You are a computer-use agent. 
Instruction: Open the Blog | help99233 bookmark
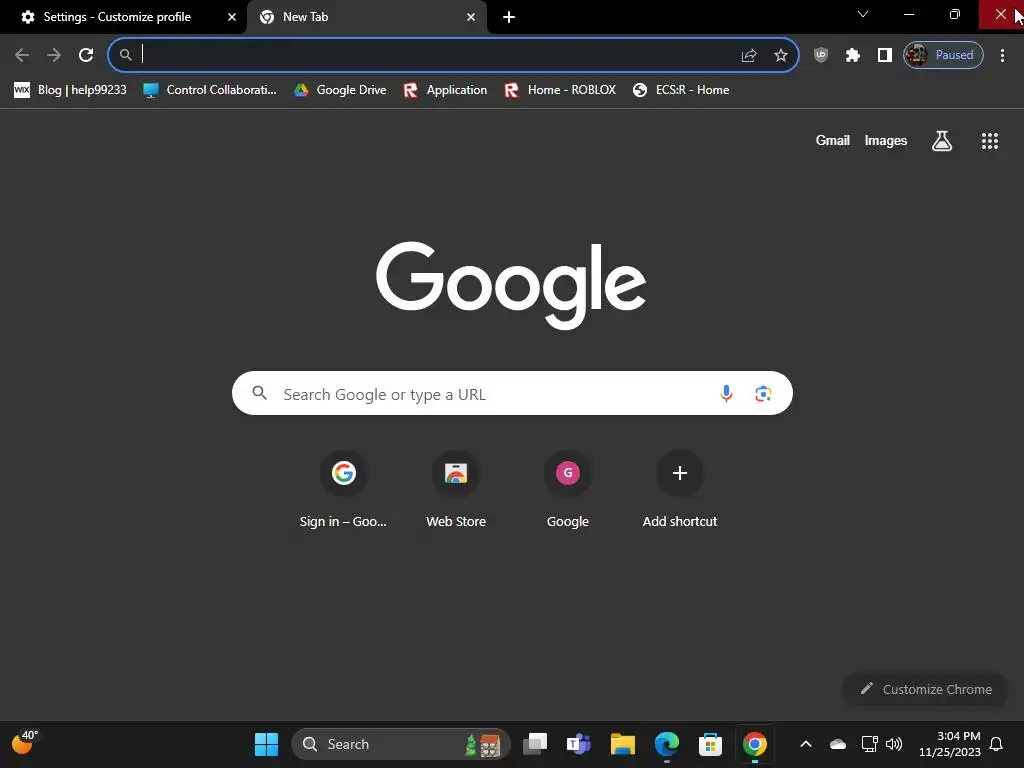coord(71,90)
